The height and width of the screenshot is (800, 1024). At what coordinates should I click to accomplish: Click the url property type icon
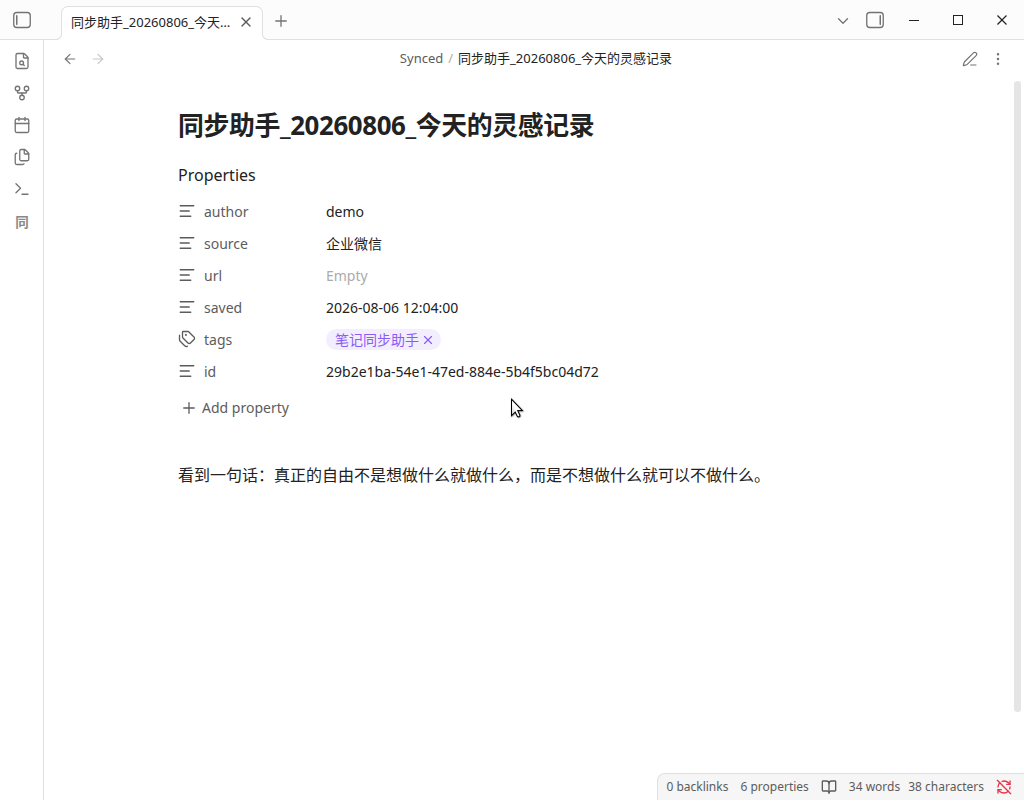[187, 276]
